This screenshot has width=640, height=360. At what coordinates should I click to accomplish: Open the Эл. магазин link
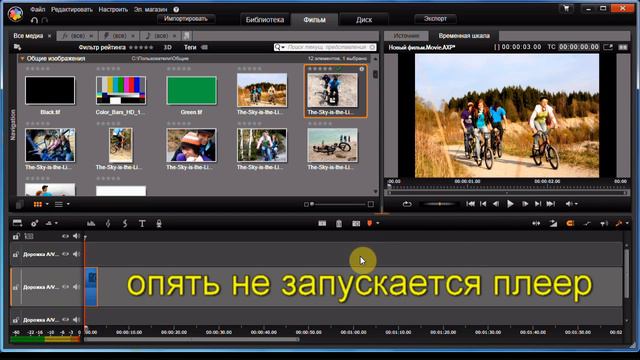pos(151,9)
